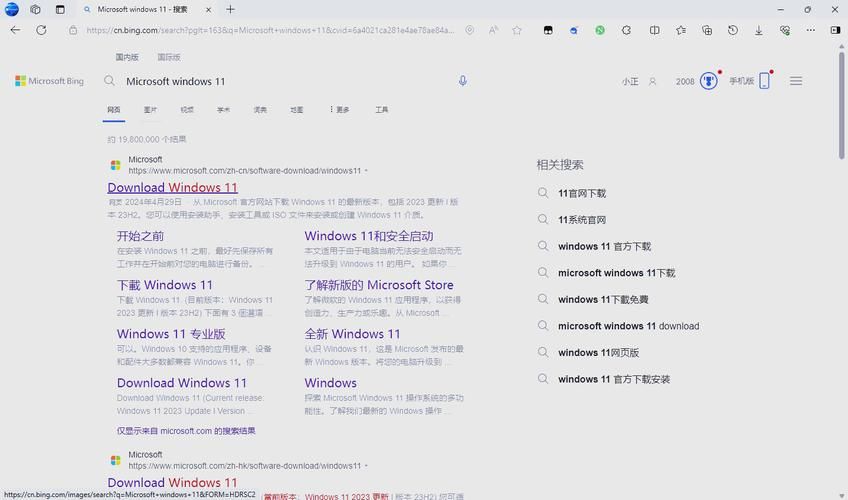Open the 'Windows 11 专业版' sublink
The width and height of the screenshot is (848, 500).
pyautogui.click(x=171, y=334)
